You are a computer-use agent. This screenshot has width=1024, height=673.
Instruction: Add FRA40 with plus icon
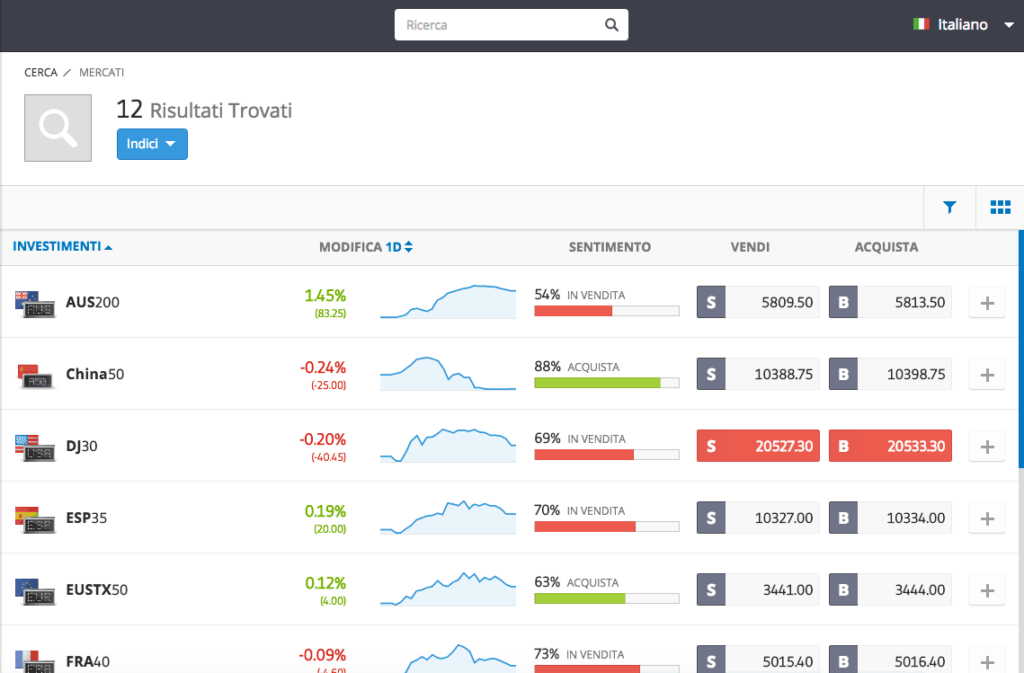pos(987,661)
